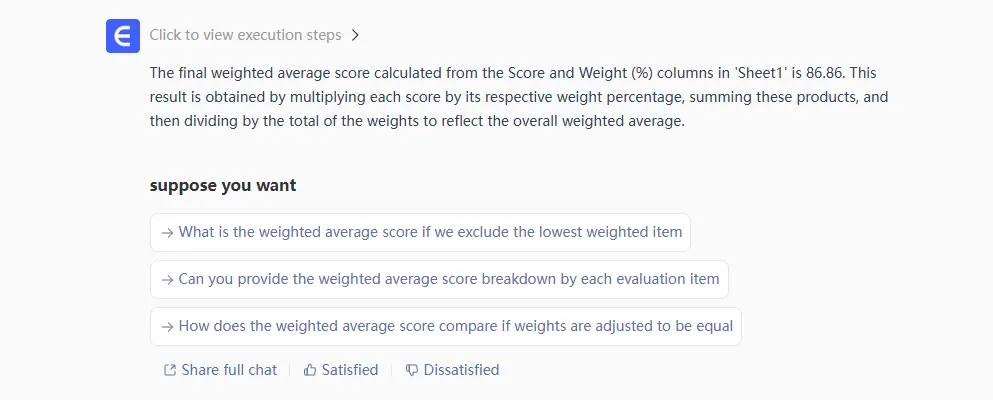
Task: Mark the answer as Dissatisfied
Action: pos(461,370)
